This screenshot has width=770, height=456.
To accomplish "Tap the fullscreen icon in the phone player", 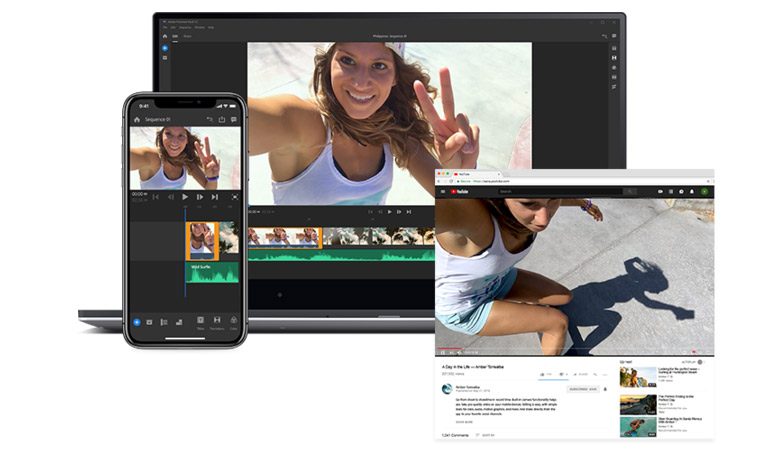I will pyautogui.click(x=235, y=197).
